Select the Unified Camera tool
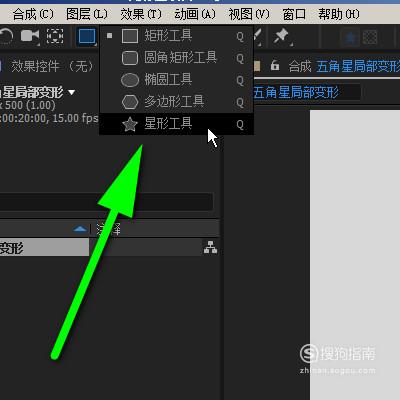This screenshot has height=400, width=400. (x=30, y=36)
